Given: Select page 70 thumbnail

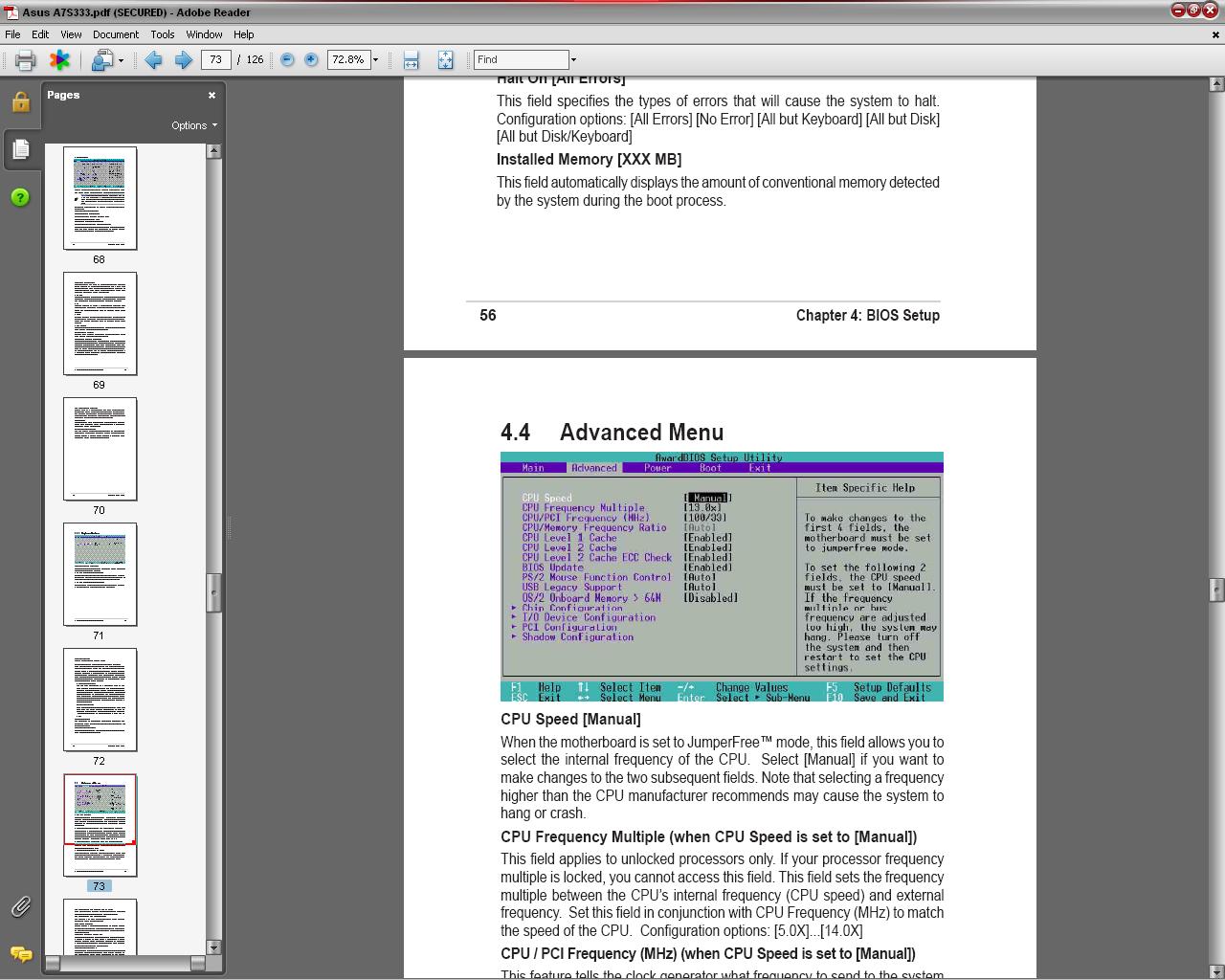Looking at the screenshot, I should [100, 449].
